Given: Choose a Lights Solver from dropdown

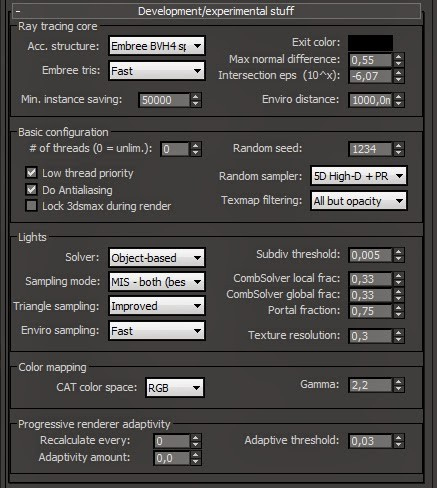Looking at the screenshot, I should pyautogui.click(x=157, y=258).
